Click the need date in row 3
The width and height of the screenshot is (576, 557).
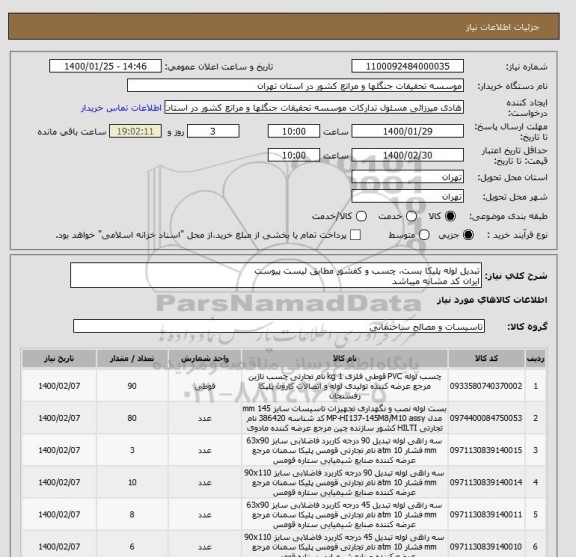coord(59,450)
